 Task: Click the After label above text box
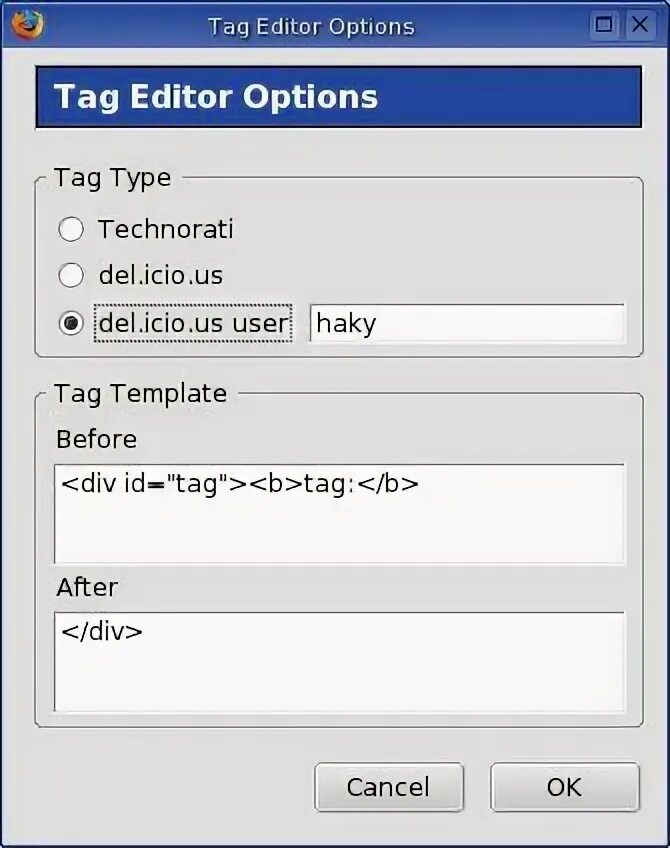(87, 587)
